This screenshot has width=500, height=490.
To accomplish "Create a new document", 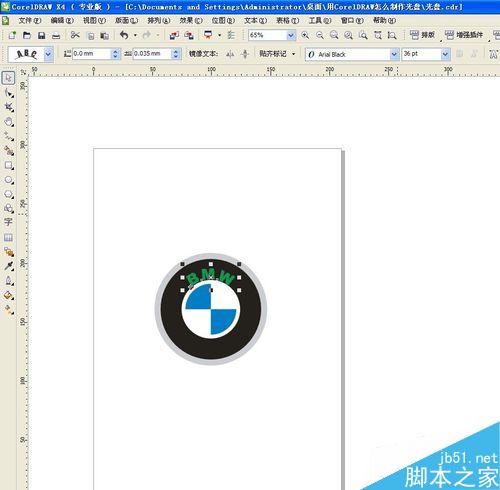I will pyautogui.click(x=12, y=35).
